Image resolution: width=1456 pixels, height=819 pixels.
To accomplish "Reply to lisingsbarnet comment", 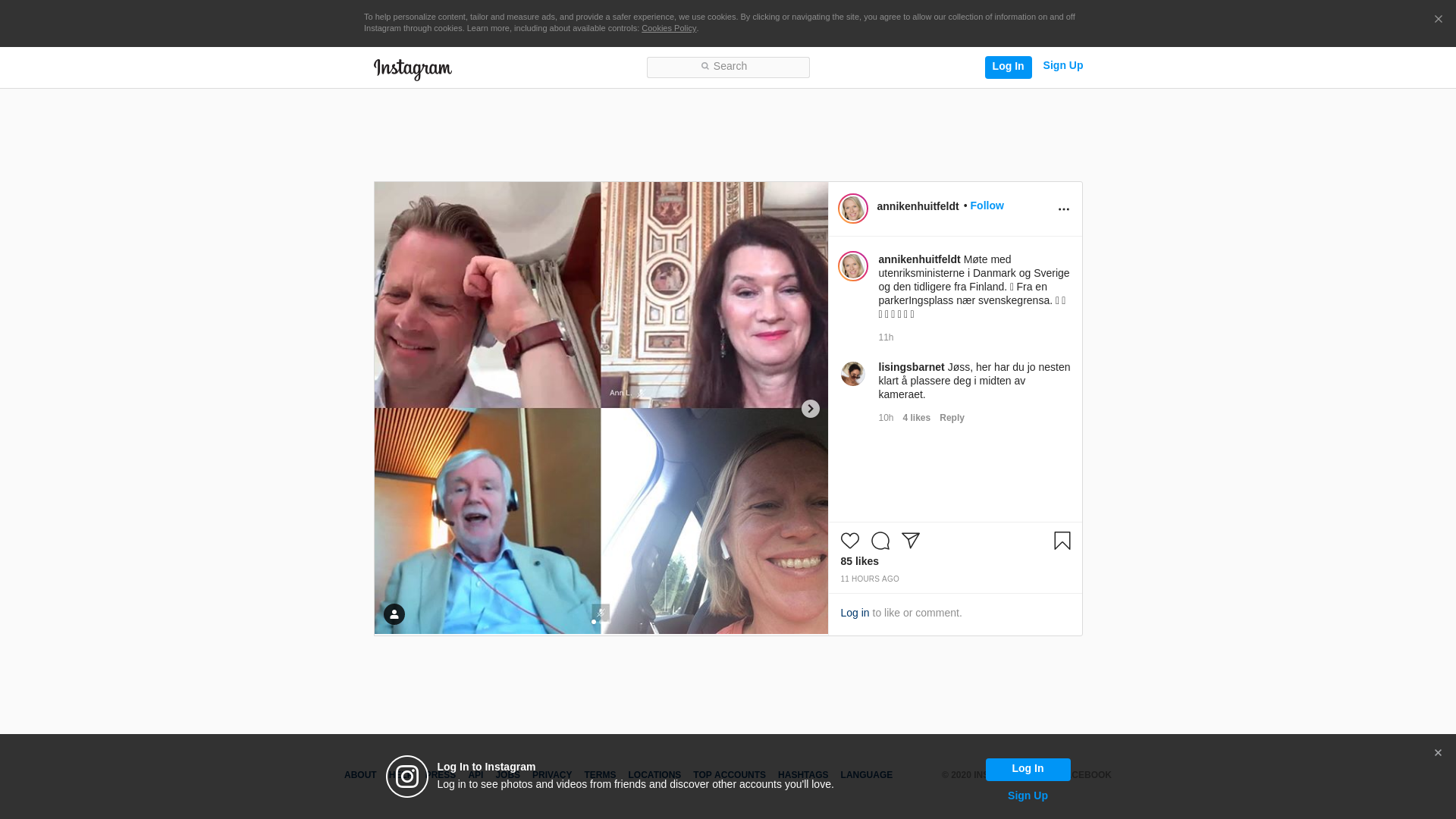I will click(952, 418).
